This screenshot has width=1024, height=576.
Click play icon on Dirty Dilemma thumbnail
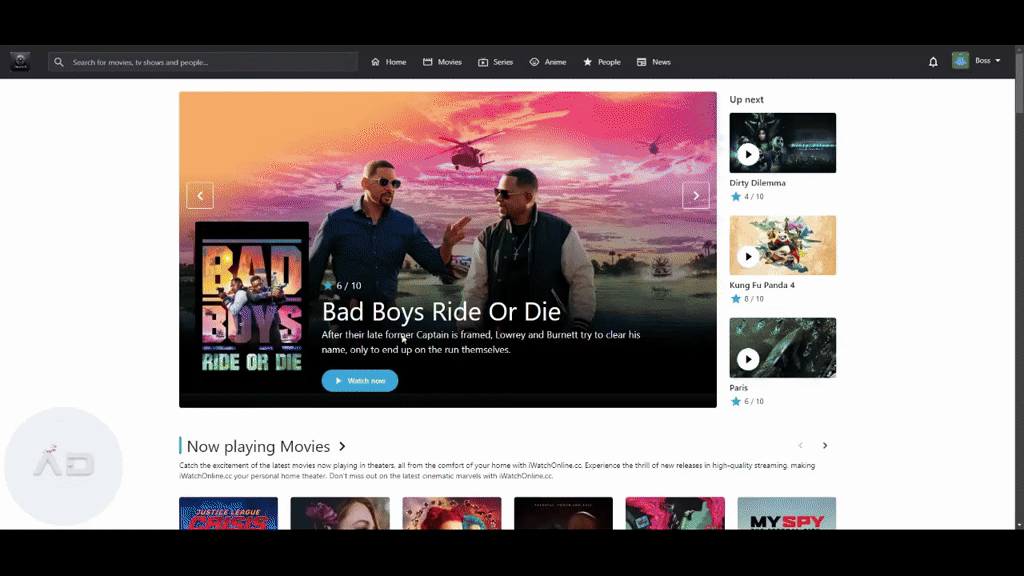tap(748, 154)
